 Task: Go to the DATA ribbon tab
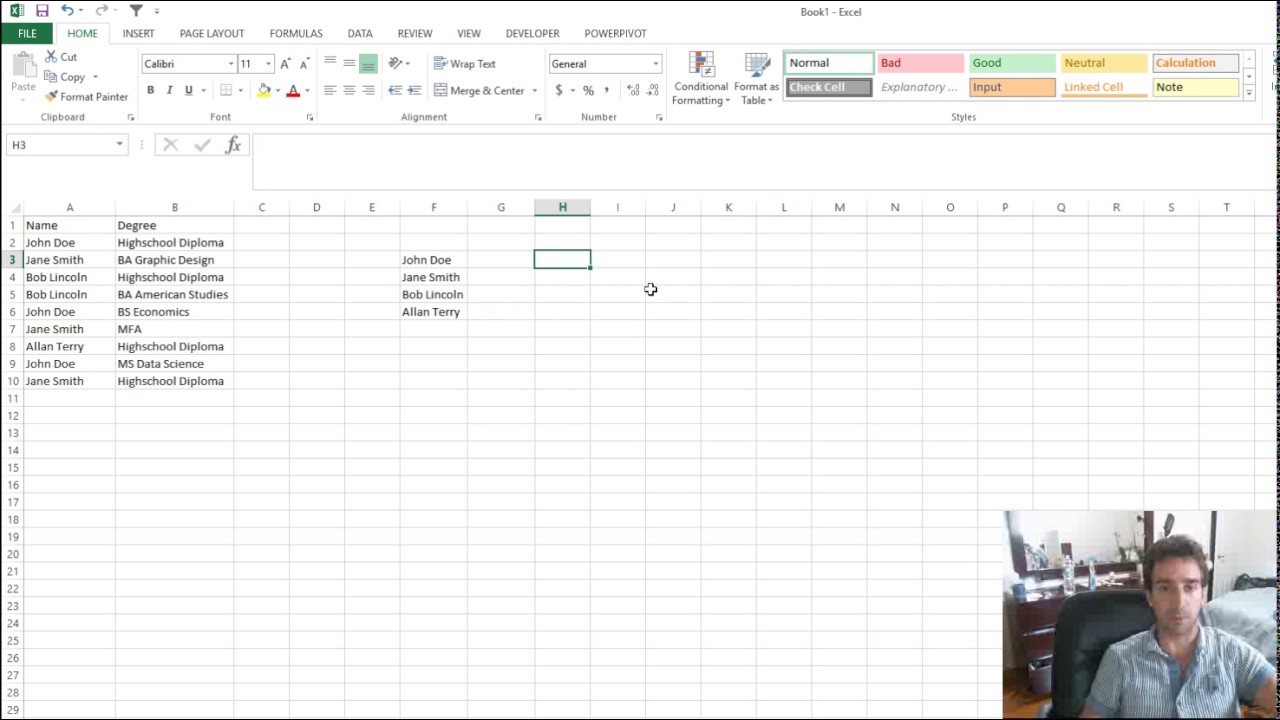click(360, 33)
